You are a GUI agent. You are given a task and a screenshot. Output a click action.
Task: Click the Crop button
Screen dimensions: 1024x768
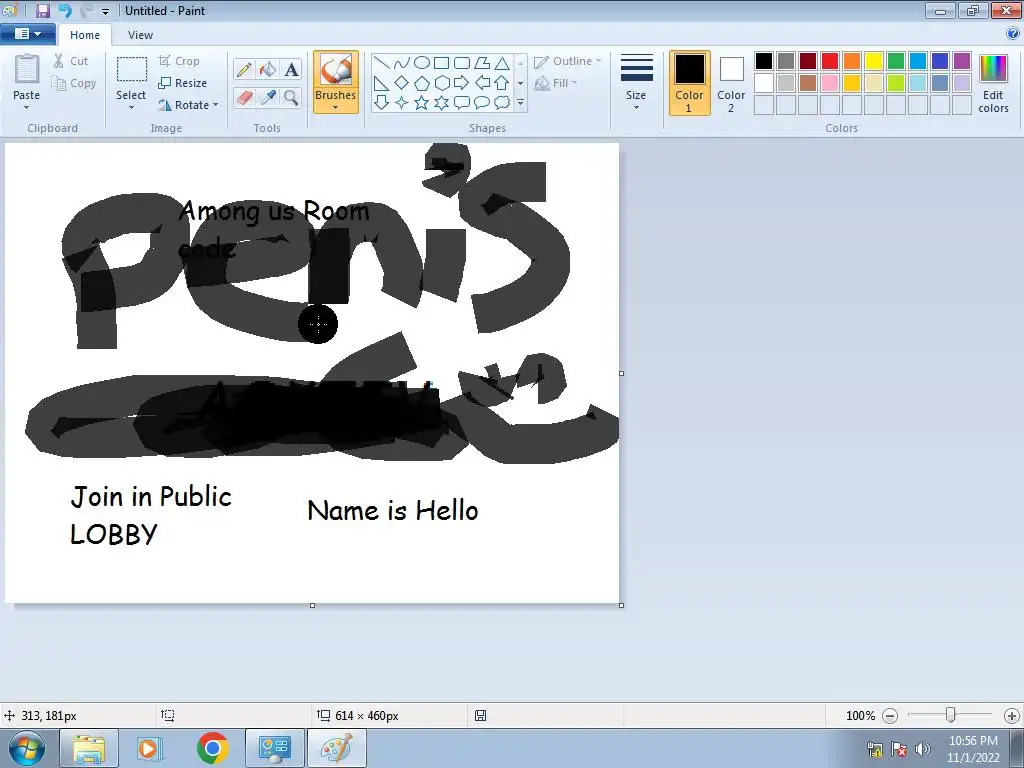pyautogui.click(x=179, y=61)
